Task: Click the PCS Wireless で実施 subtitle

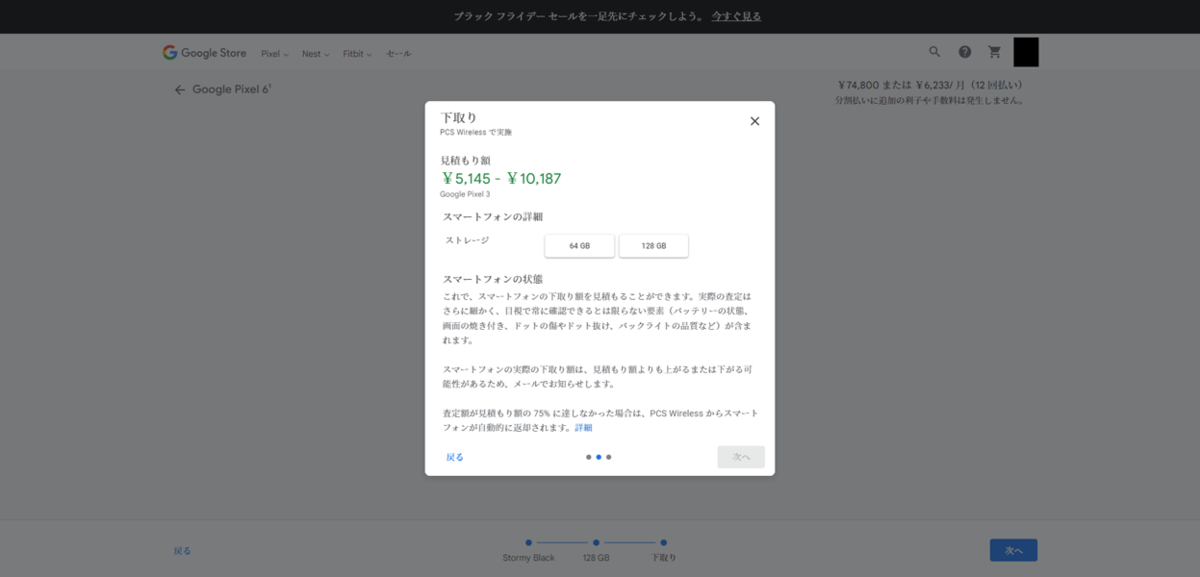Action: coord(476,132)
